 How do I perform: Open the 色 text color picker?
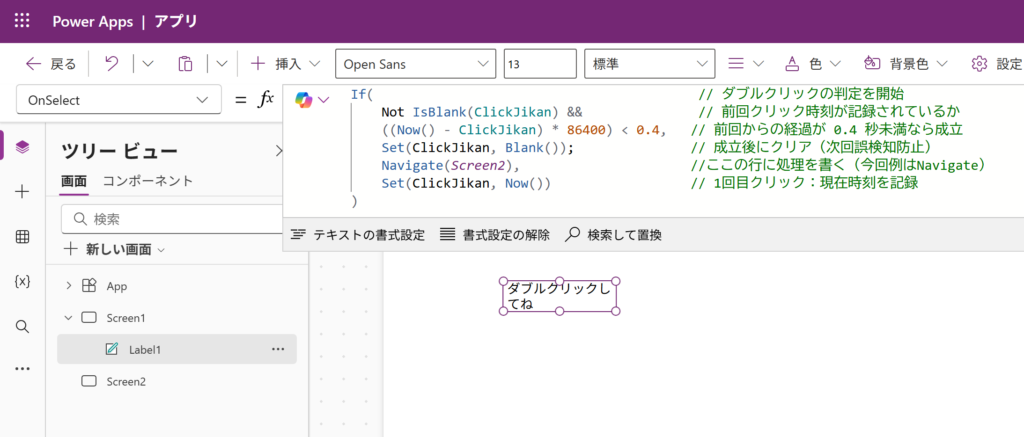812,64
